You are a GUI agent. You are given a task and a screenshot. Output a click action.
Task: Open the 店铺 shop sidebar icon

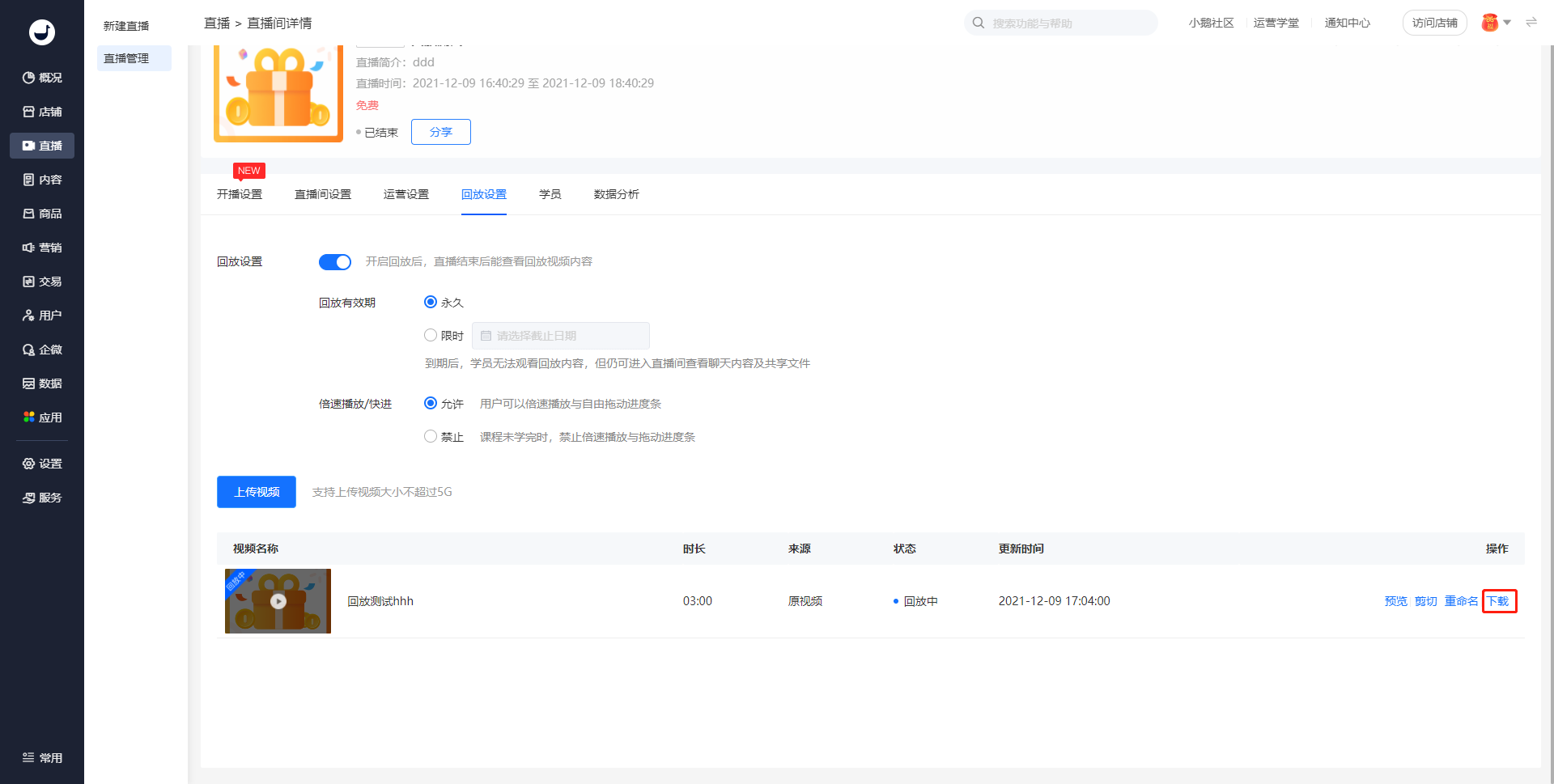pos(29,112)
